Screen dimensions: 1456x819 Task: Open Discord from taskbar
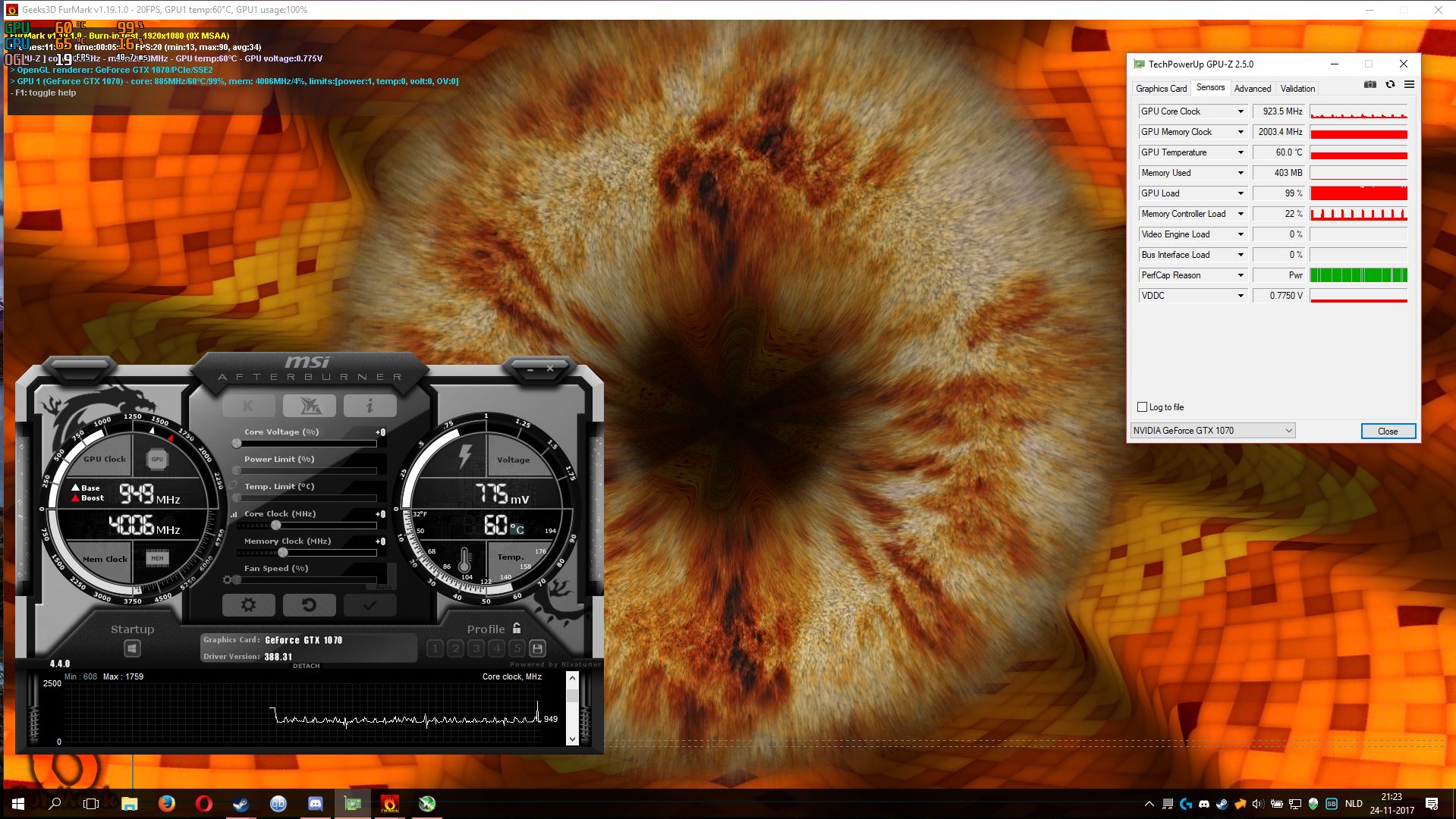(x=316, y=804)
